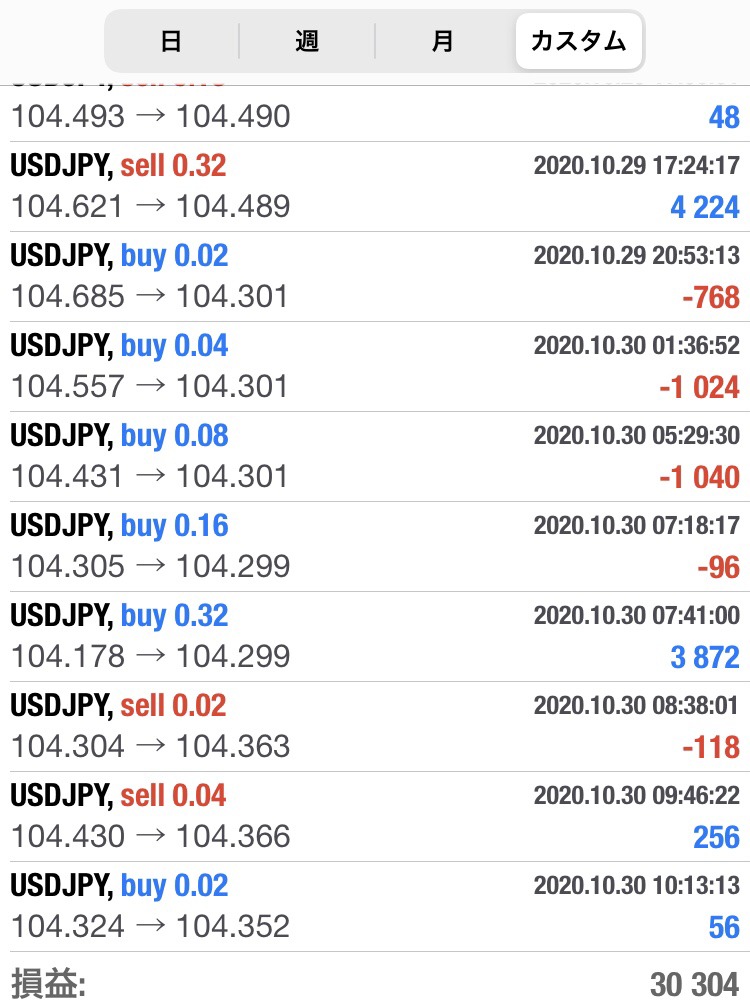The height and width of the screenshot is (1007, 750).
Task: Tap the USDJPY sell 0.04 trade entry
Action: [x=375, y=816]
